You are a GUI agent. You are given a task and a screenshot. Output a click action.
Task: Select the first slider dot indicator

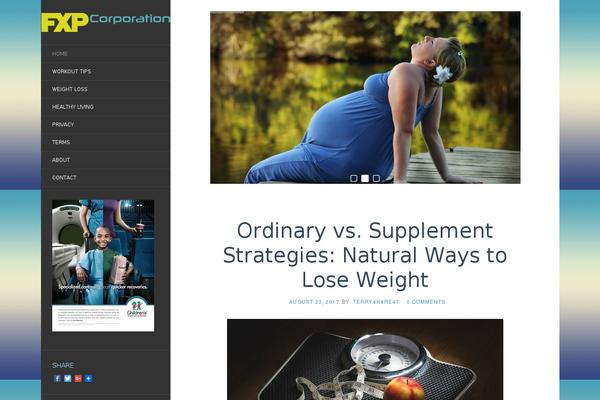point(354,178)
